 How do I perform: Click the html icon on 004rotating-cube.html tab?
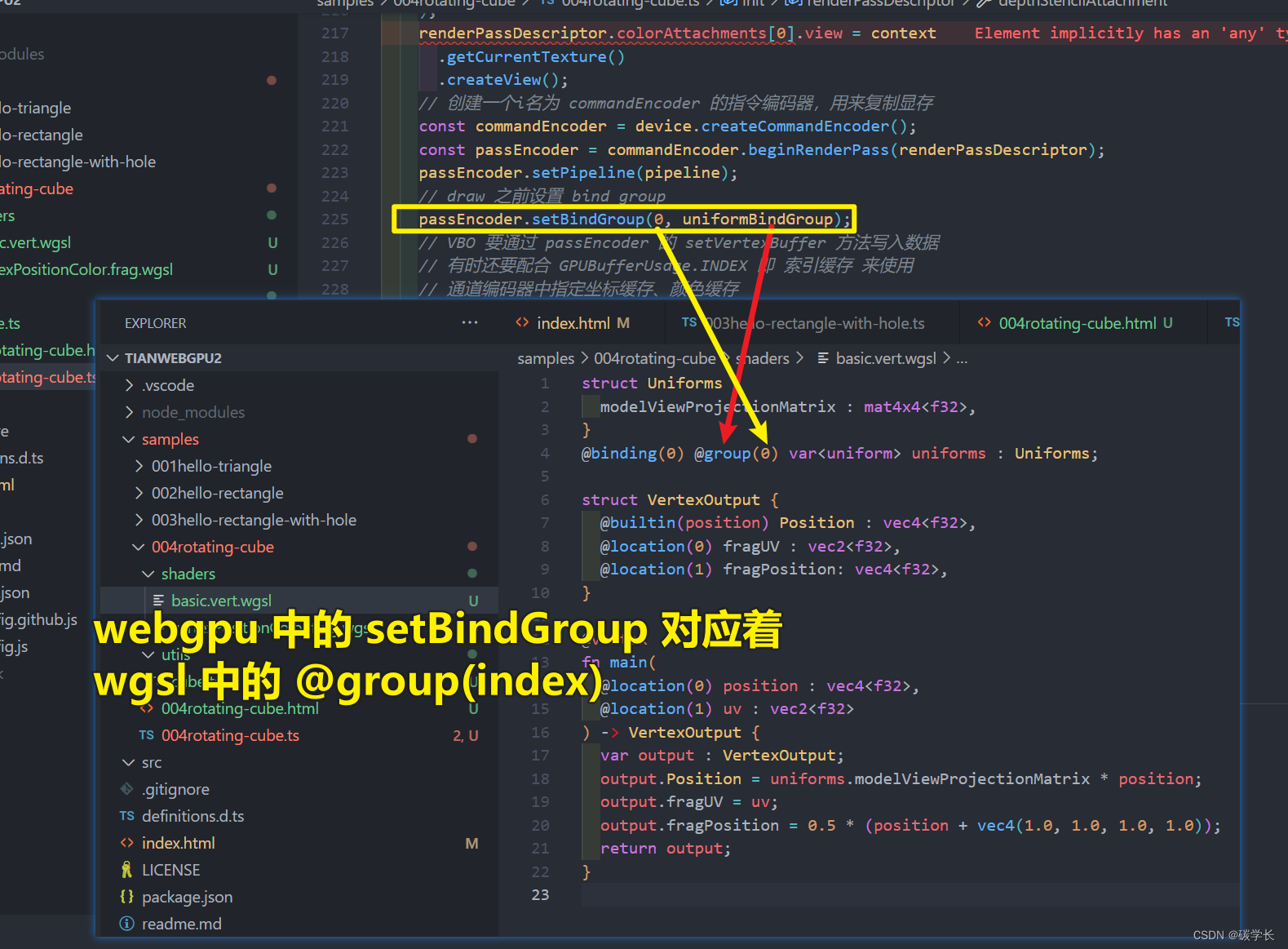984,323
